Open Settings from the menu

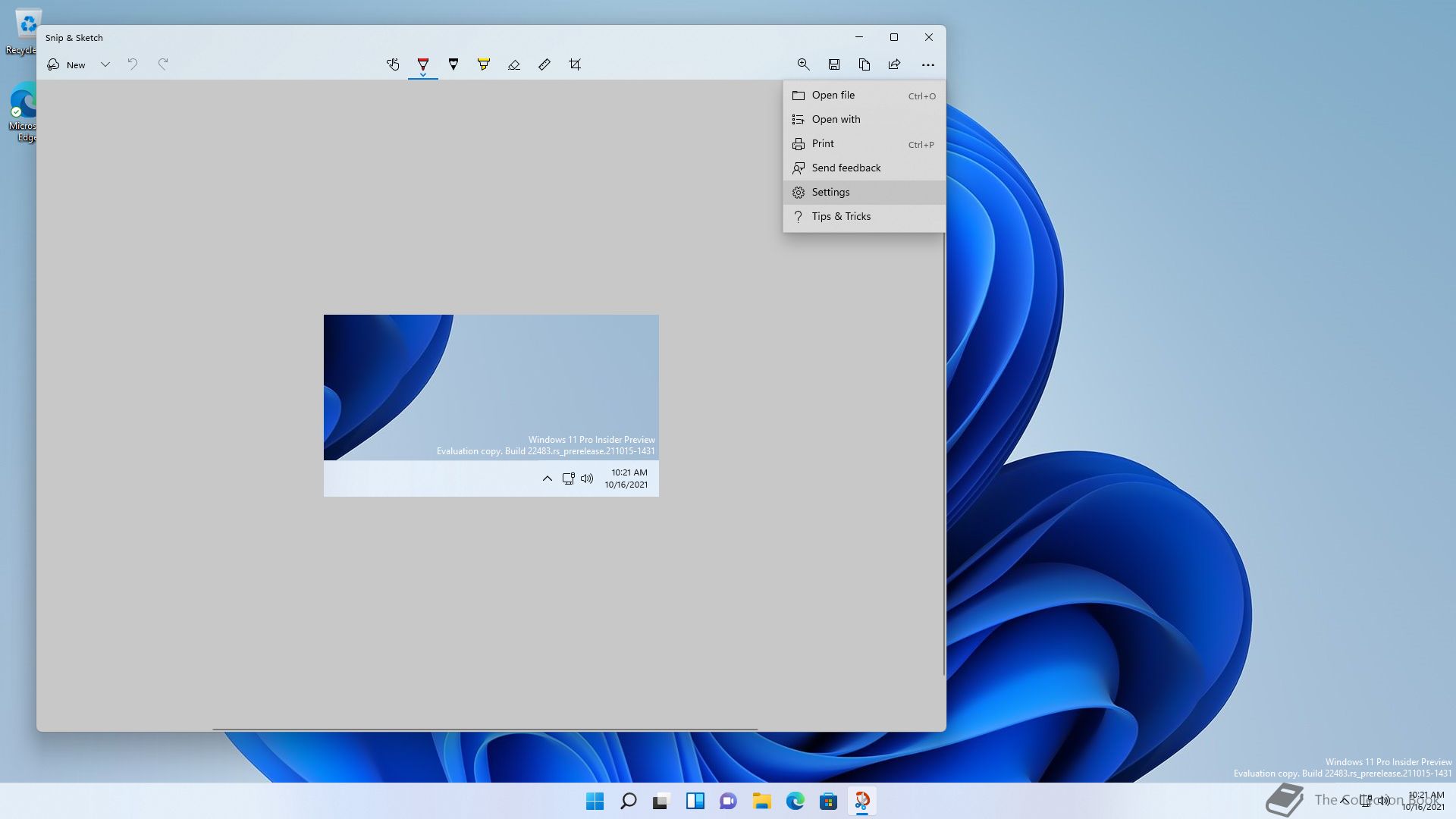(864, 192)
